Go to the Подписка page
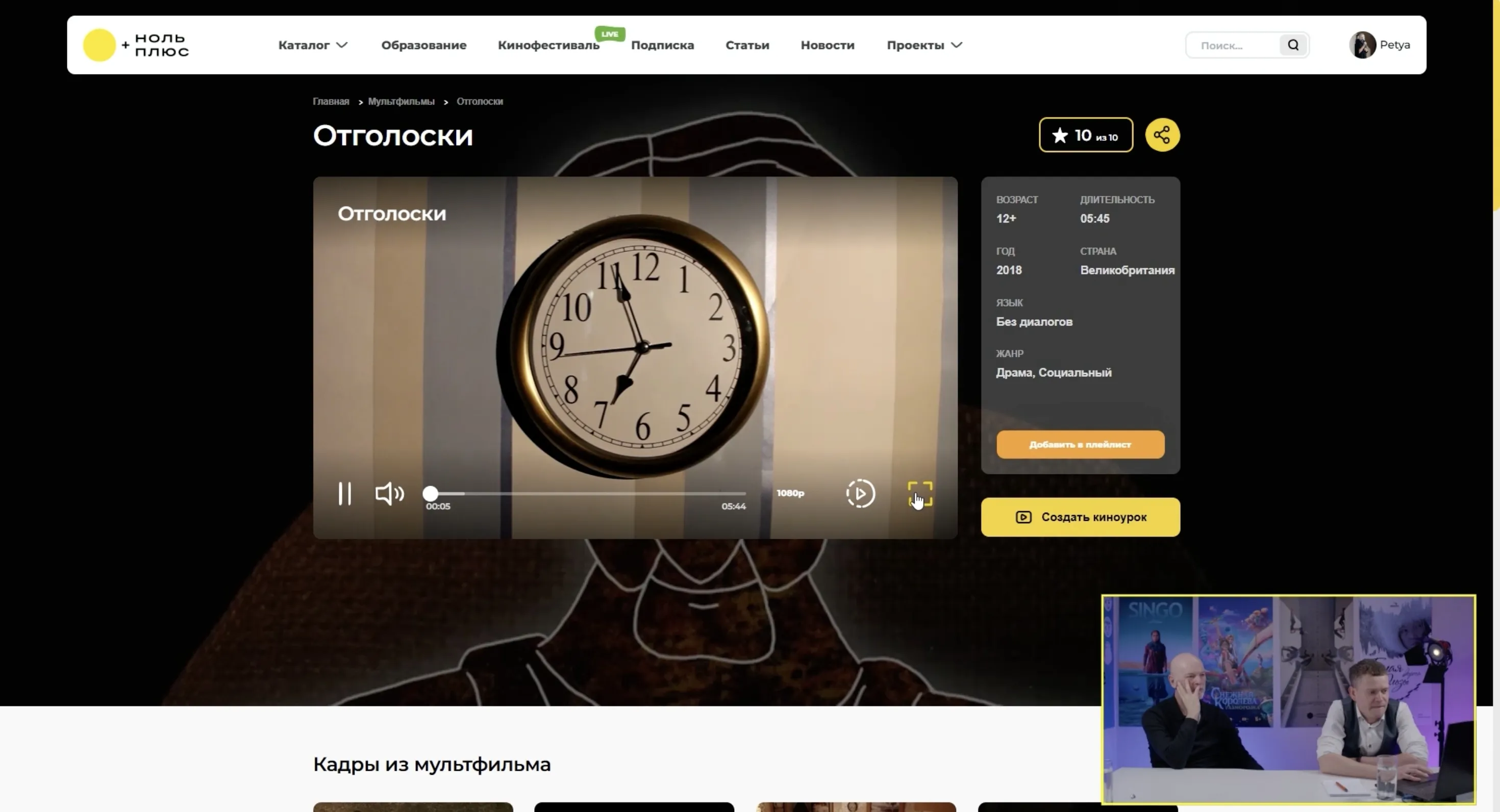Screen dimensions: 1500x812 coord(662,45)
